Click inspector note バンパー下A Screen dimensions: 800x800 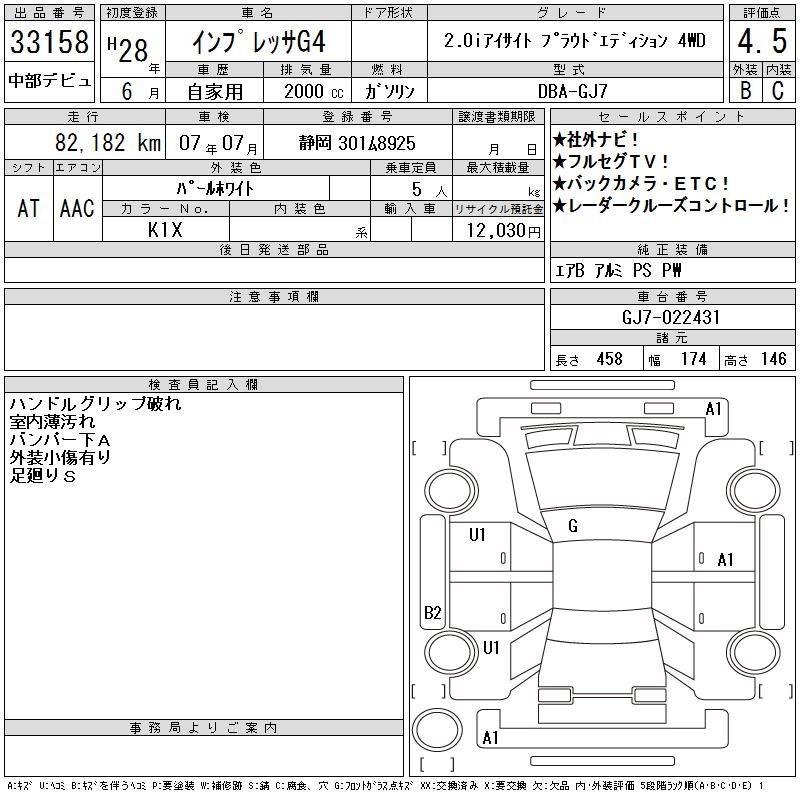point(60,439)
